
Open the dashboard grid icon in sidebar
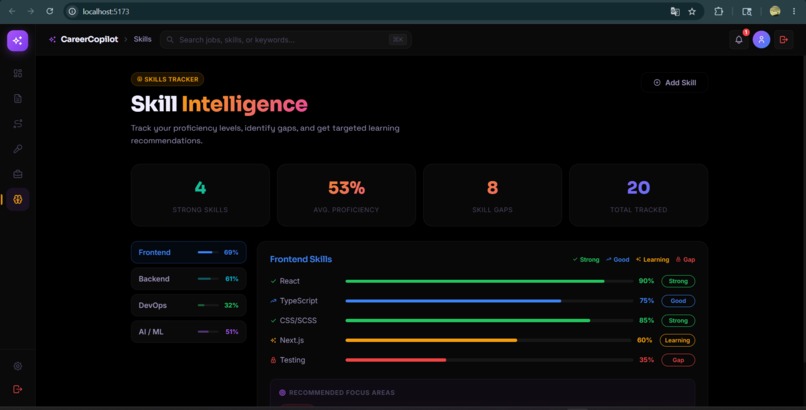pos(17,73)
